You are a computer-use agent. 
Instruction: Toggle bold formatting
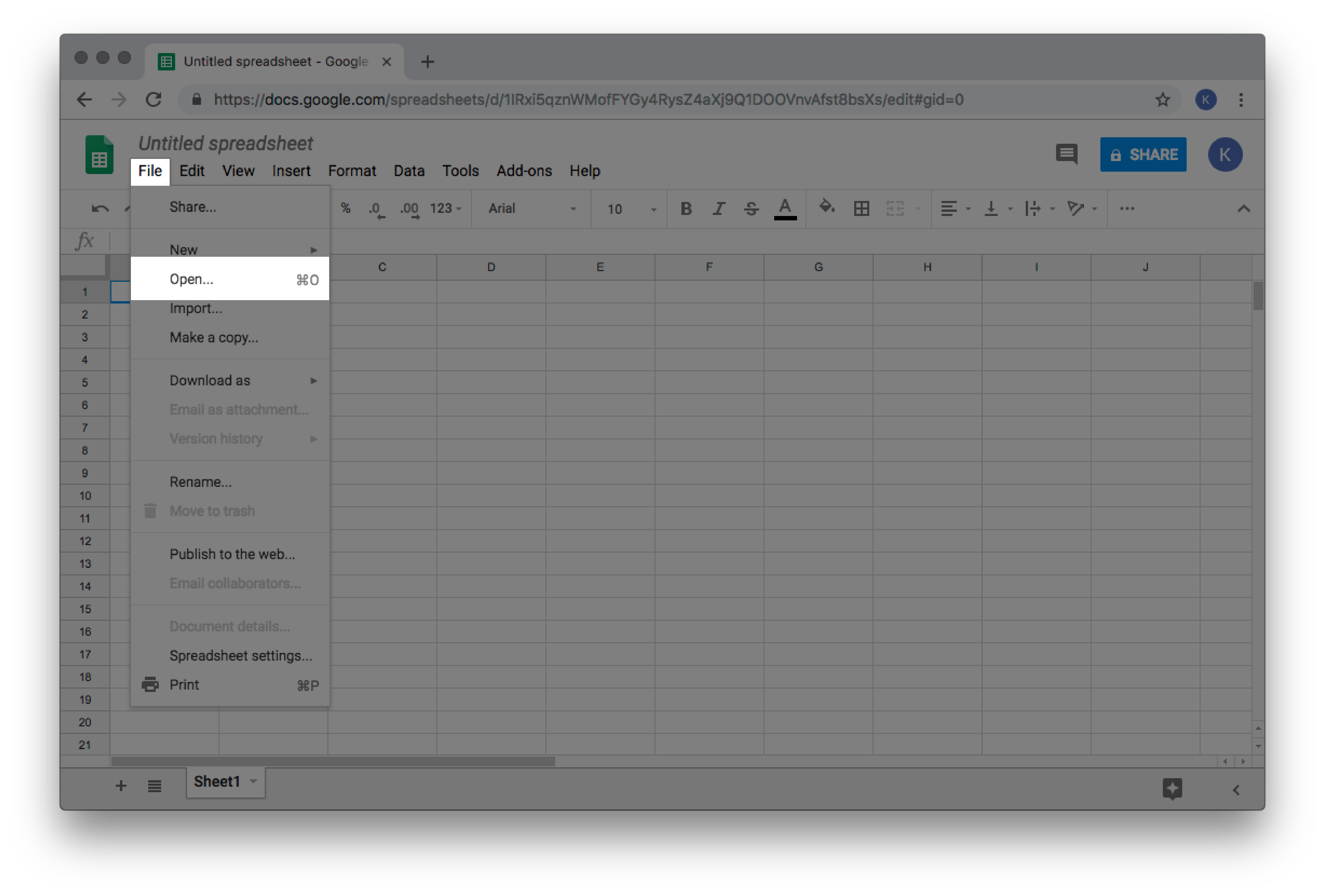pyautogui.click(x=686, y=209)
